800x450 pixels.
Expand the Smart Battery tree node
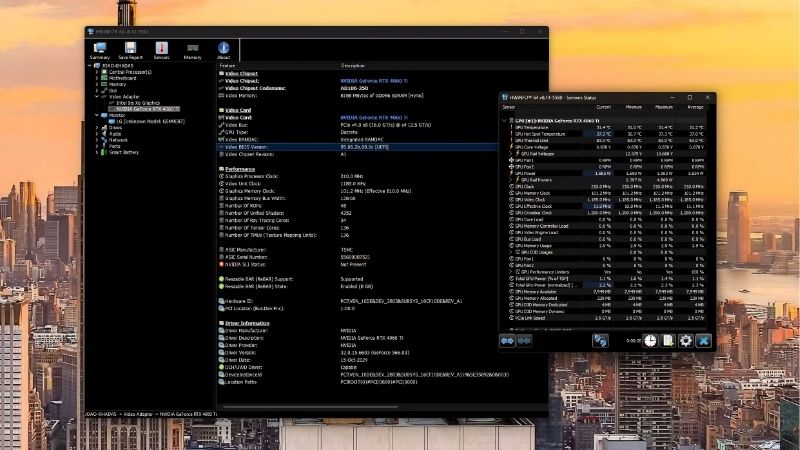click(96, 152)
